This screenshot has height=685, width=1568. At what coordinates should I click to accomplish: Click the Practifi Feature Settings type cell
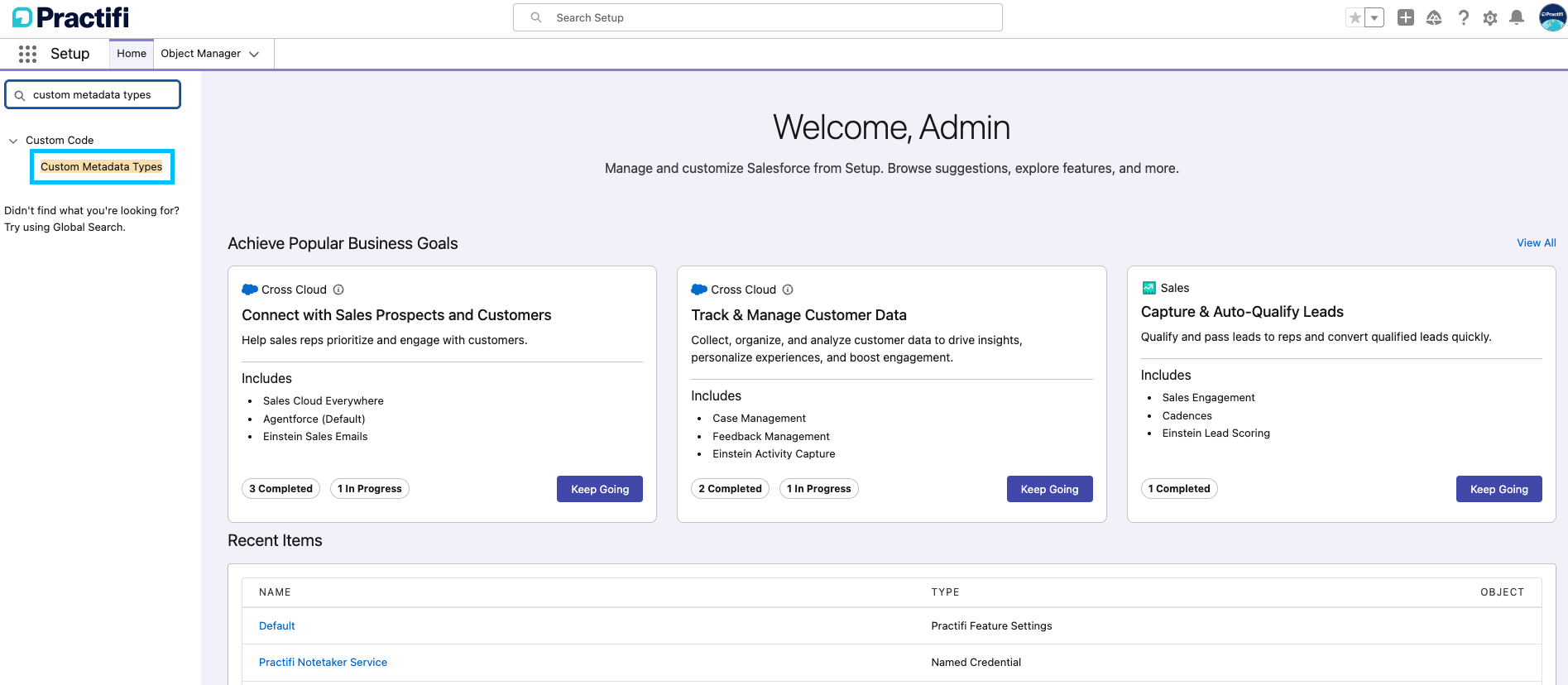pos(991,626)
